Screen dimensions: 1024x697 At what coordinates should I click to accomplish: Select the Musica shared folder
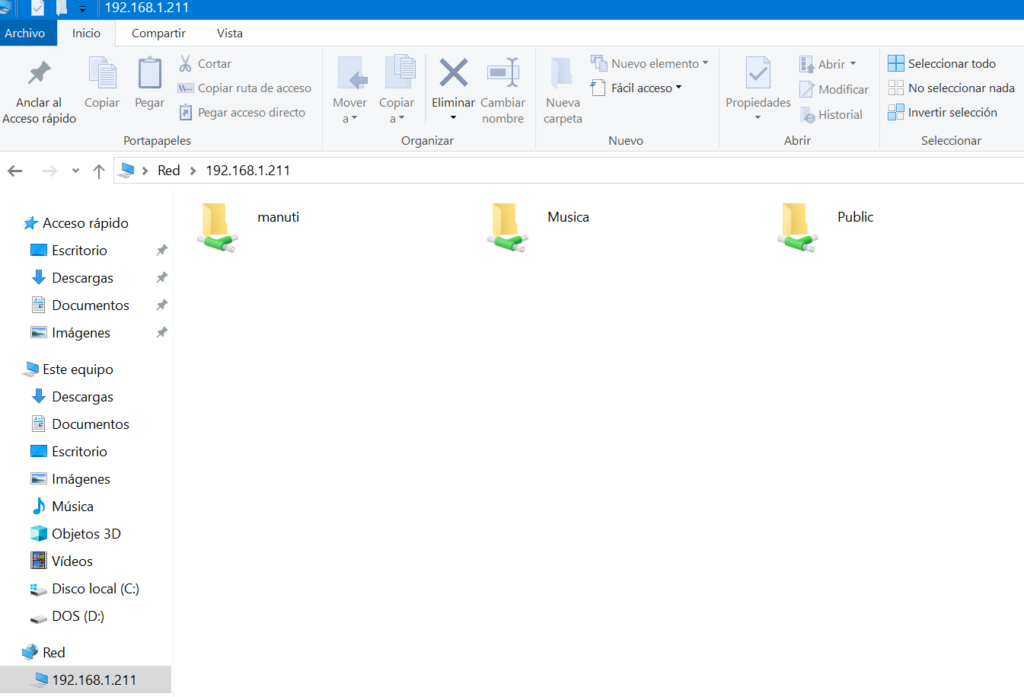[x=538, y=226]
